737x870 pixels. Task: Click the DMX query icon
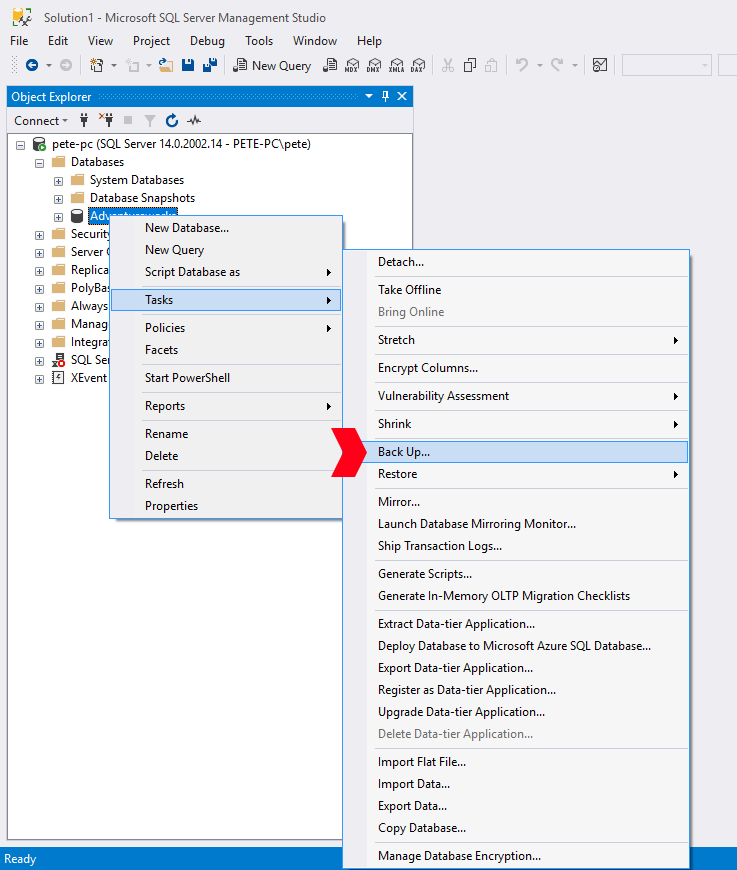coord(374,65)
